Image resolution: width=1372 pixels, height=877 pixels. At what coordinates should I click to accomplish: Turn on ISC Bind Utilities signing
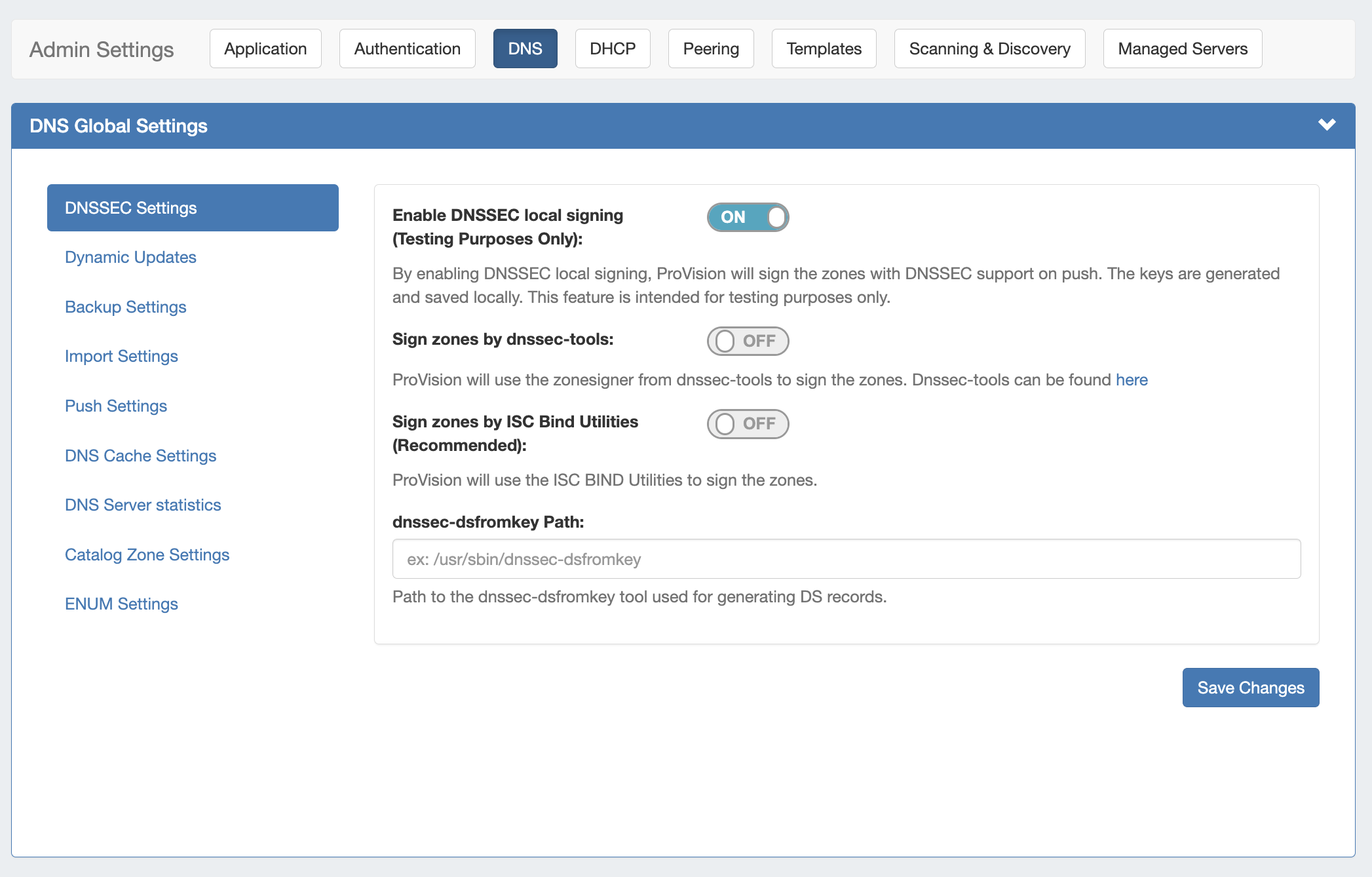coord(748,423)
